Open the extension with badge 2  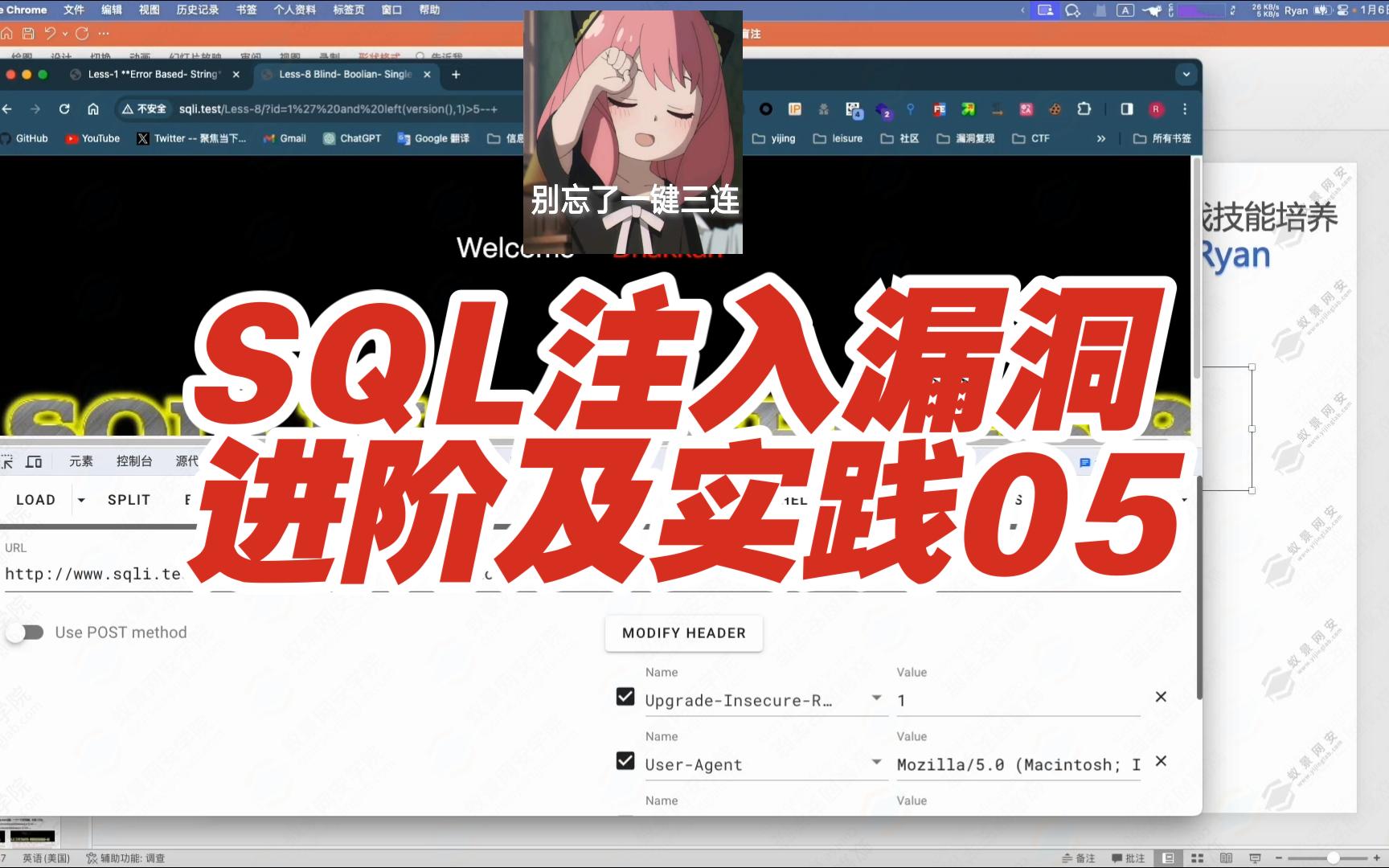tap(883, 110)
